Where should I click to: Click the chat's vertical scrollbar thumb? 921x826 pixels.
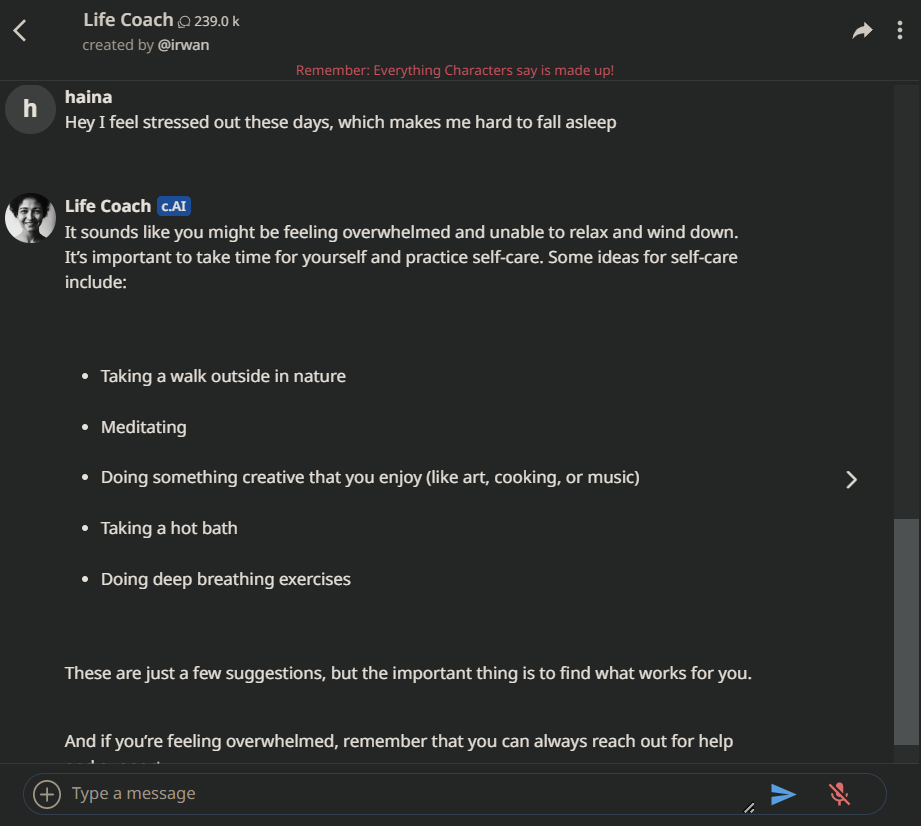pyautogui.click(x=906, y=630)
